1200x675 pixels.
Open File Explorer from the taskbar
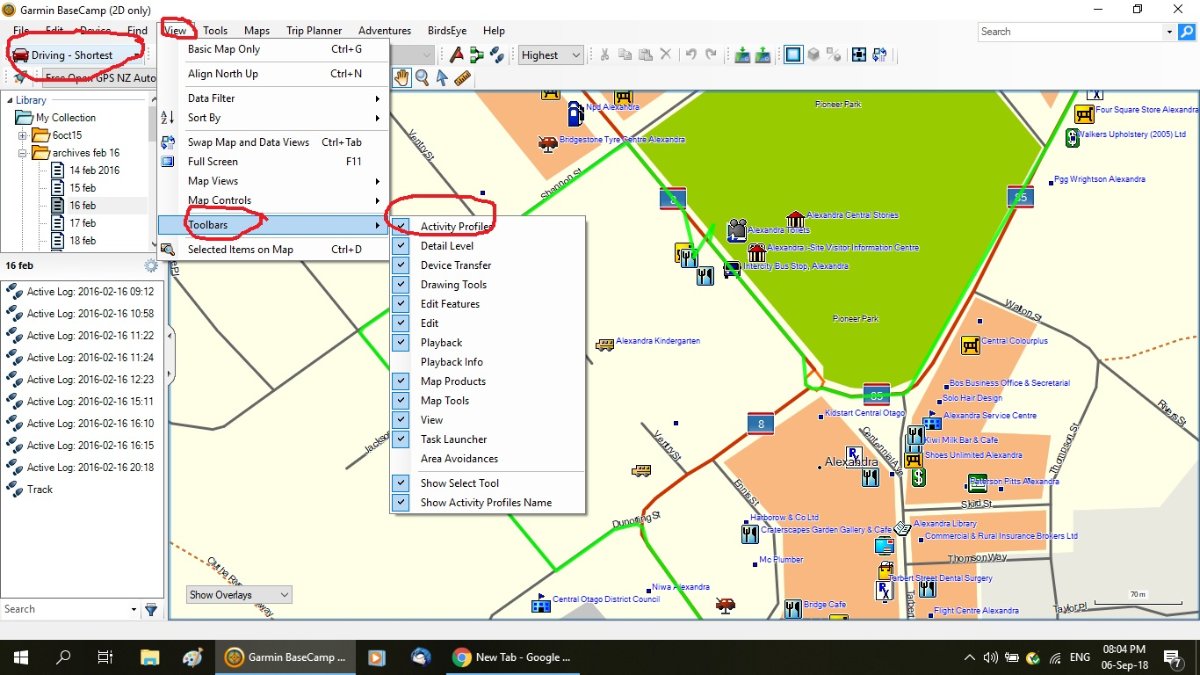click(149, 657)
